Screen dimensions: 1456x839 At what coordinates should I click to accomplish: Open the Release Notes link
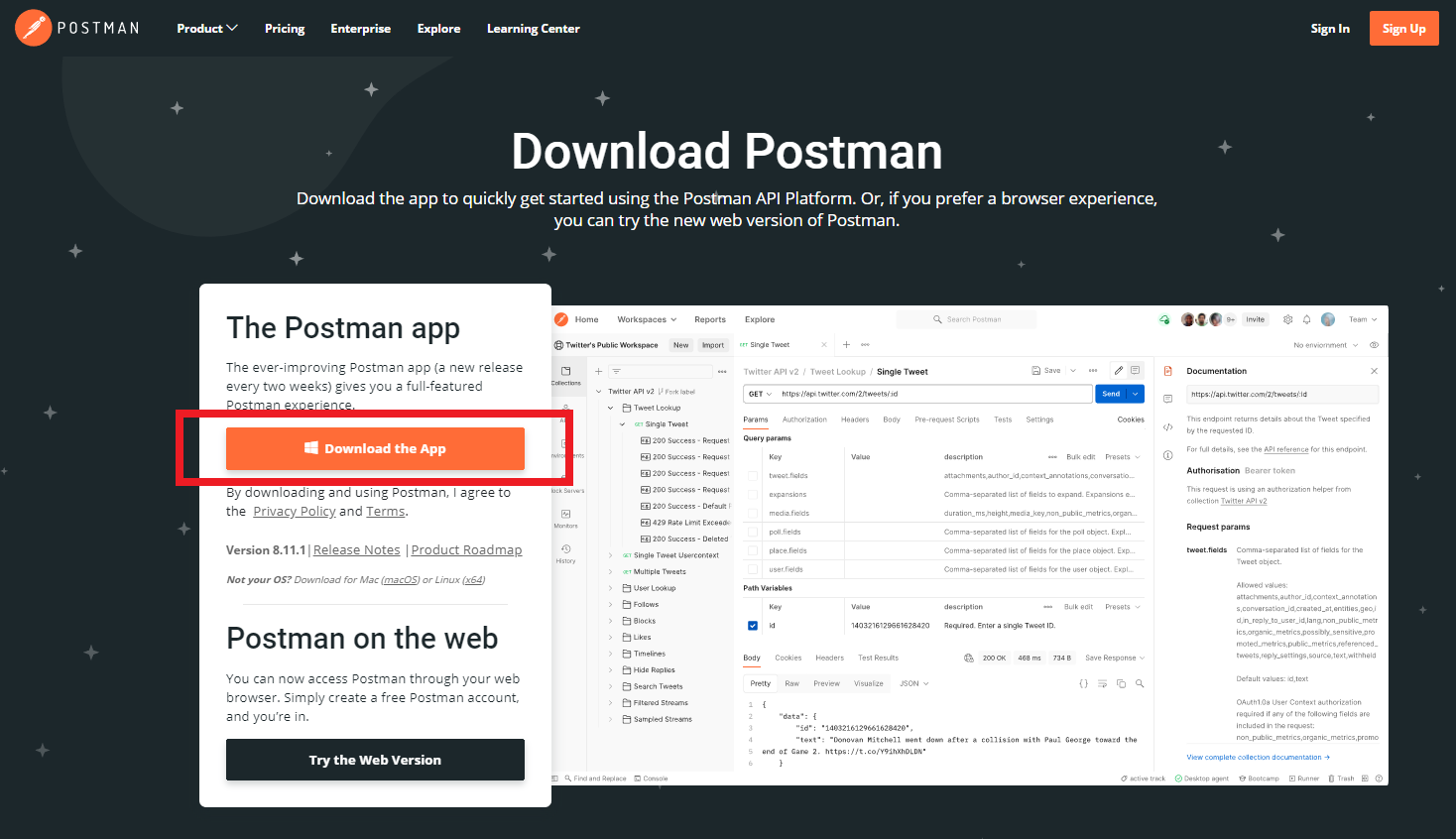coord(357,550)
